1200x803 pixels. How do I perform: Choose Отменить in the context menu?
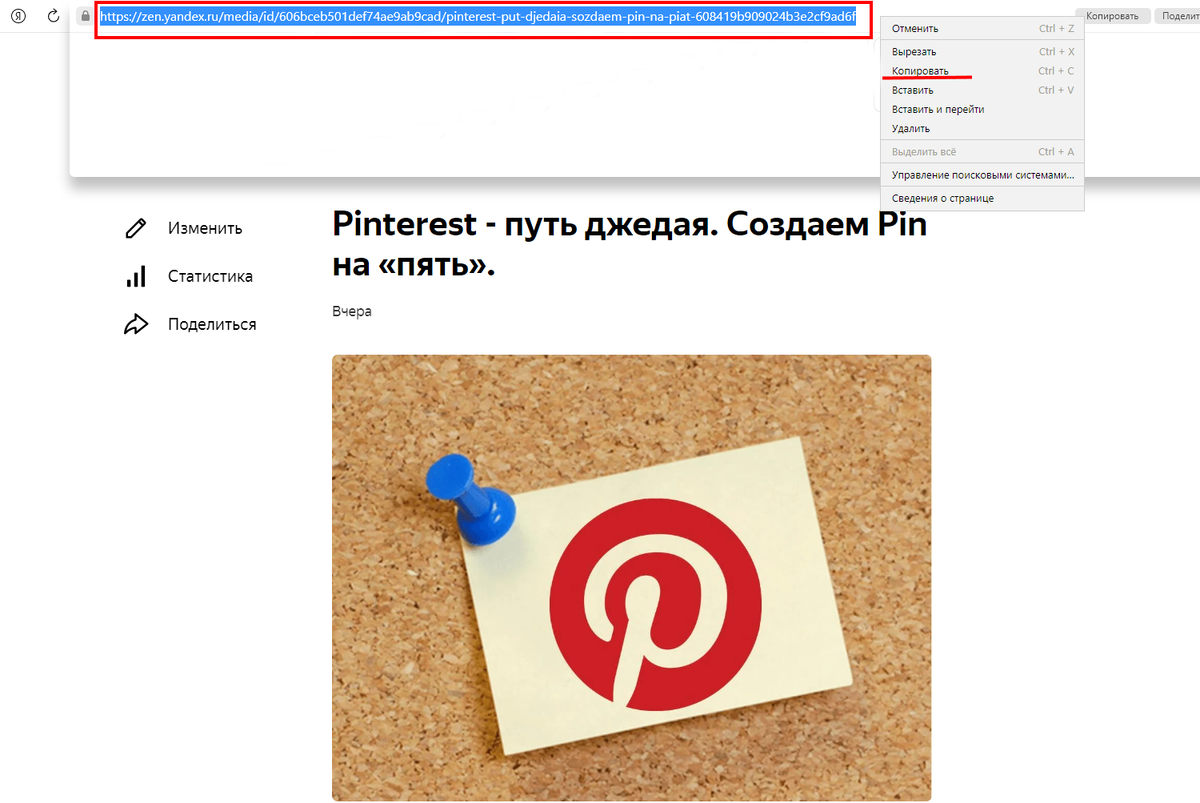[x=983, y=29]
